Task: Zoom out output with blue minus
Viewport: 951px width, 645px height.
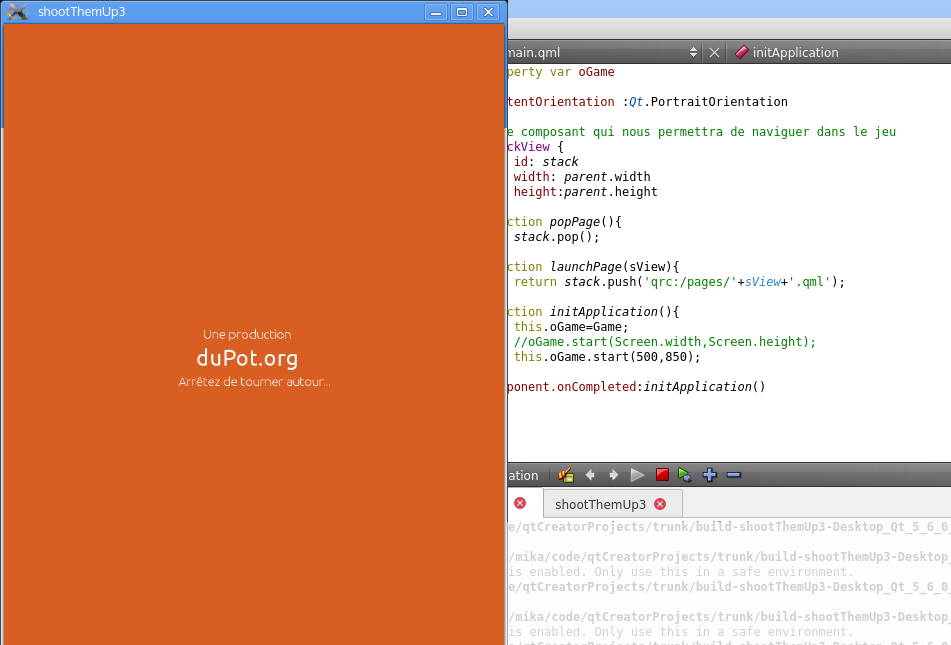Action: (x=734, y=475)
